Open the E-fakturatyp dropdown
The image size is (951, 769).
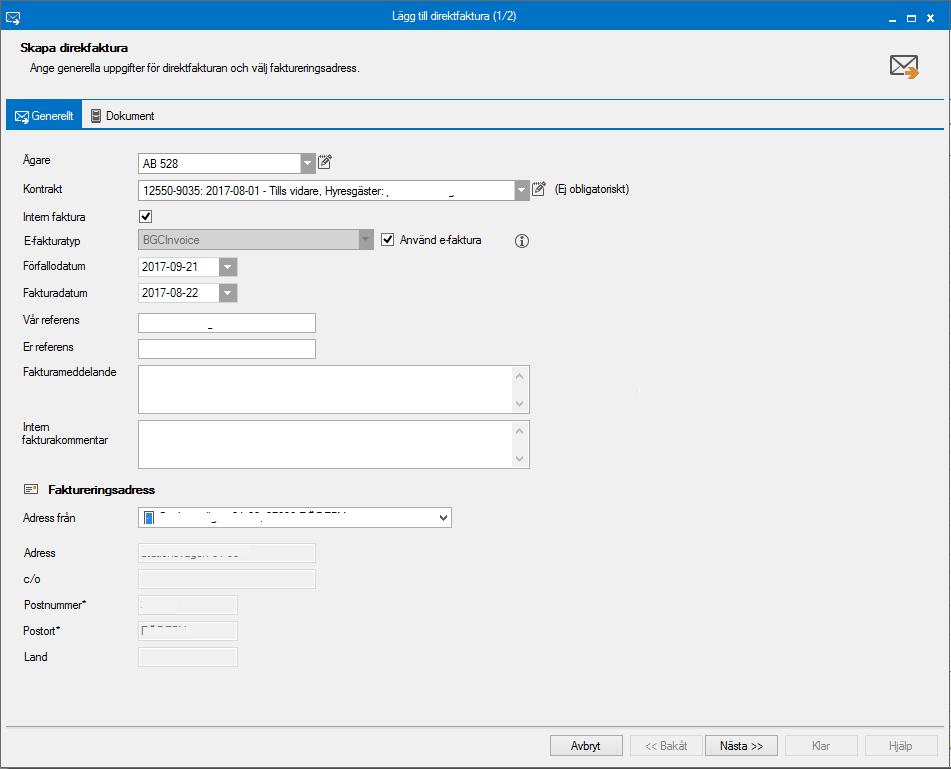(366, 240)
